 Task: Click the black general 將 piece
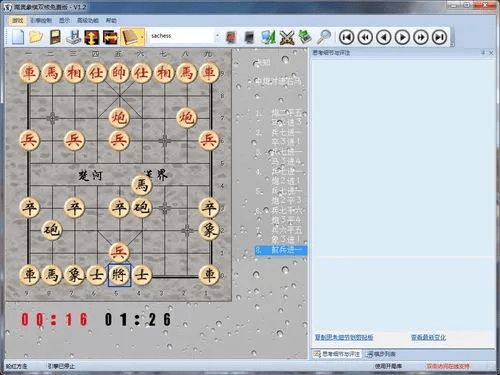click(119, 275)
